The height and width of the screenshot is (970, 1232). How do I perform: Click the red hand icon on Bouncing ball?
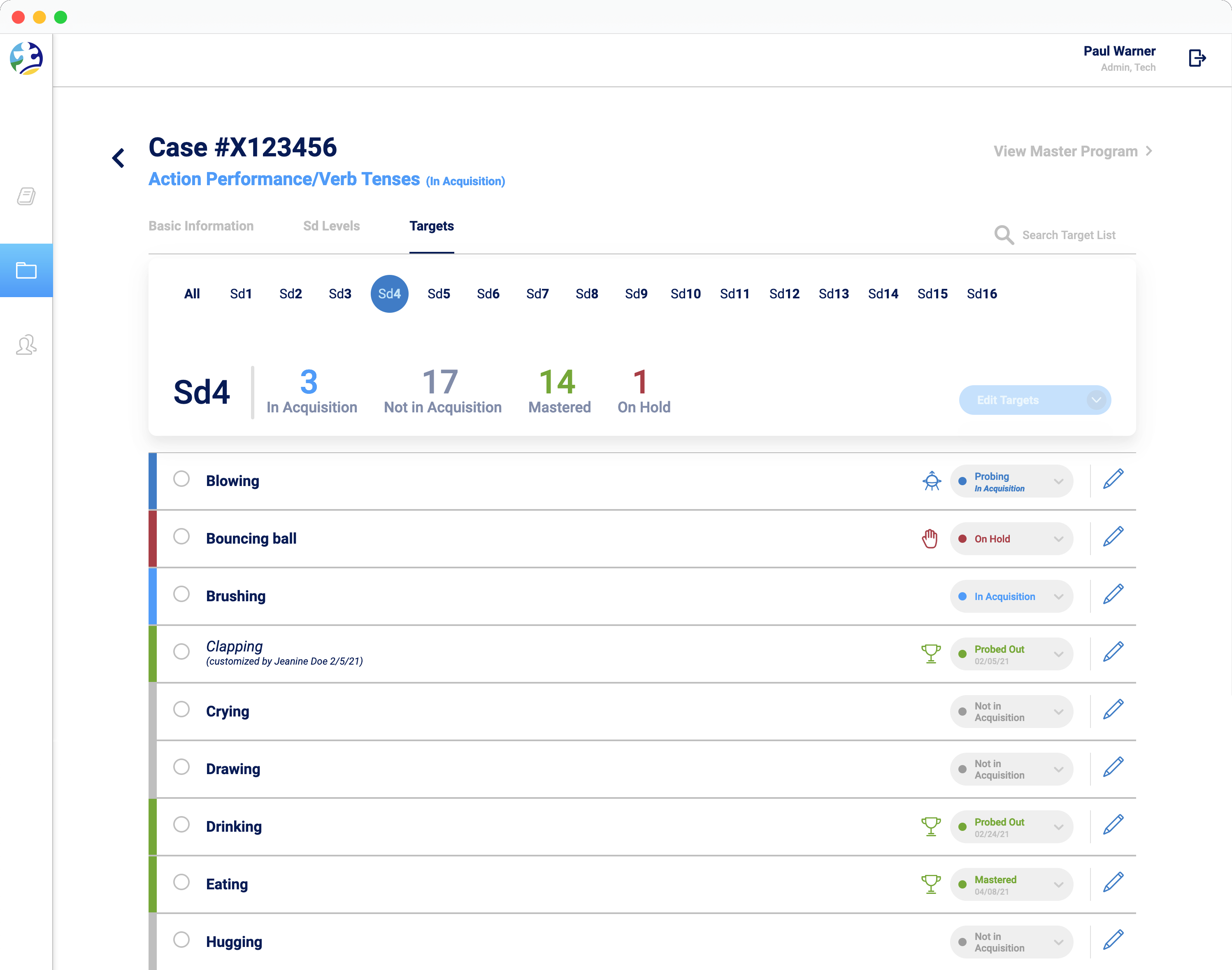[x=930, y=538]
